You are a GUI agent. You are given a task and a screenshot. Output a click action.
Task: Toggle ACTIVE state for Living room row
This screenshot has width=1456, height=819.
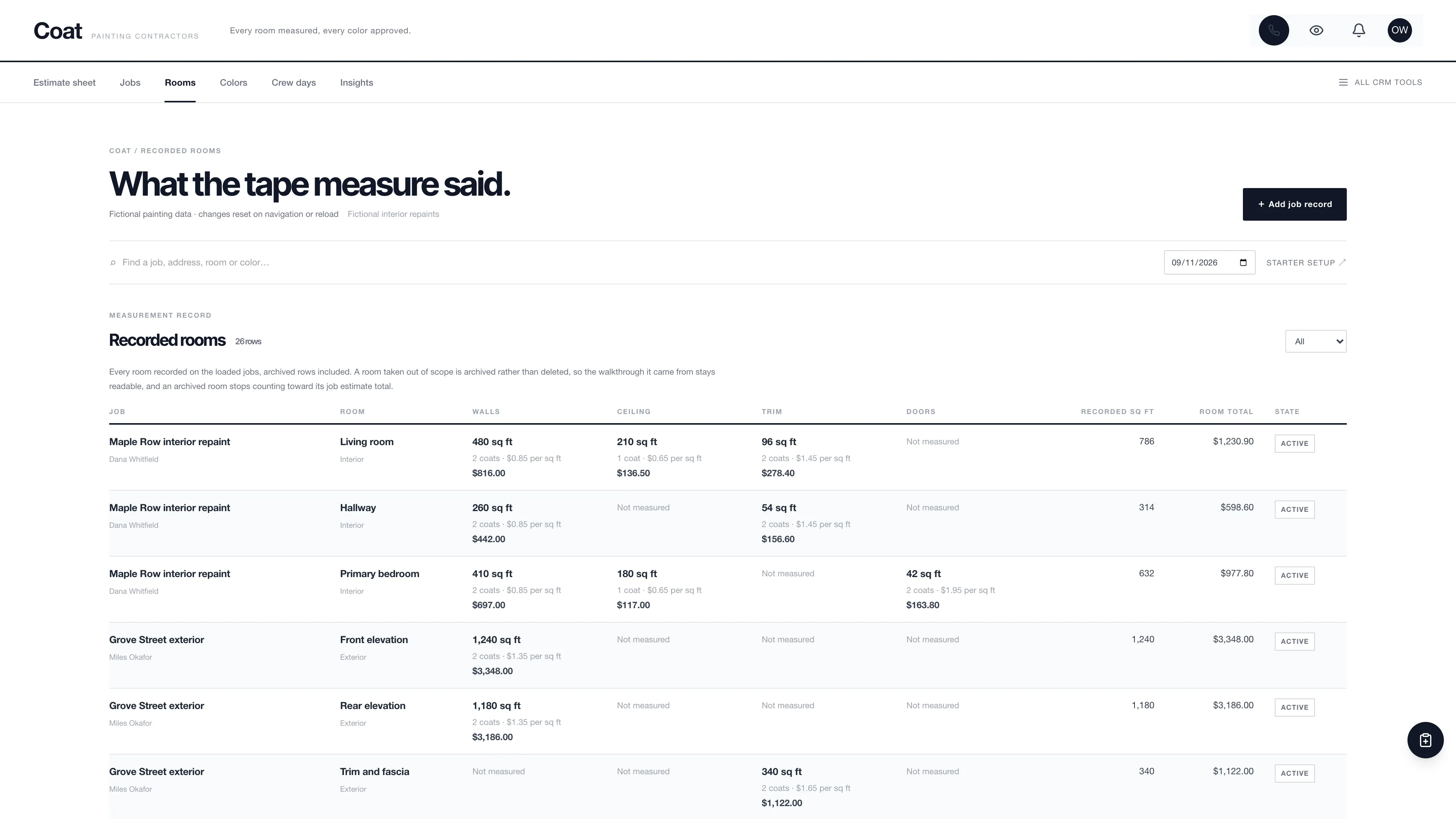(1294, 444)
